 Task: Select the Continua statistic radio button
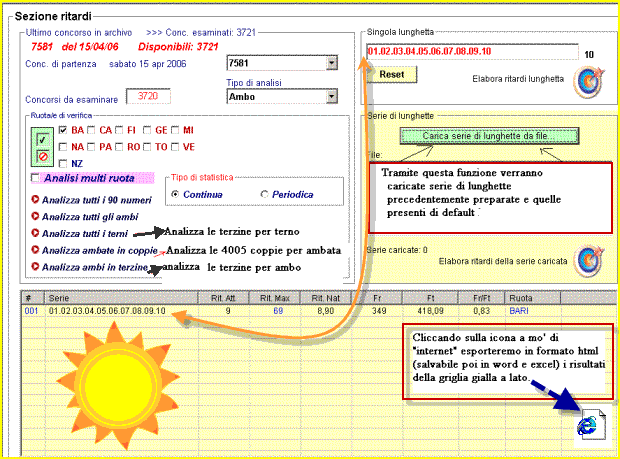click(175, 194)
